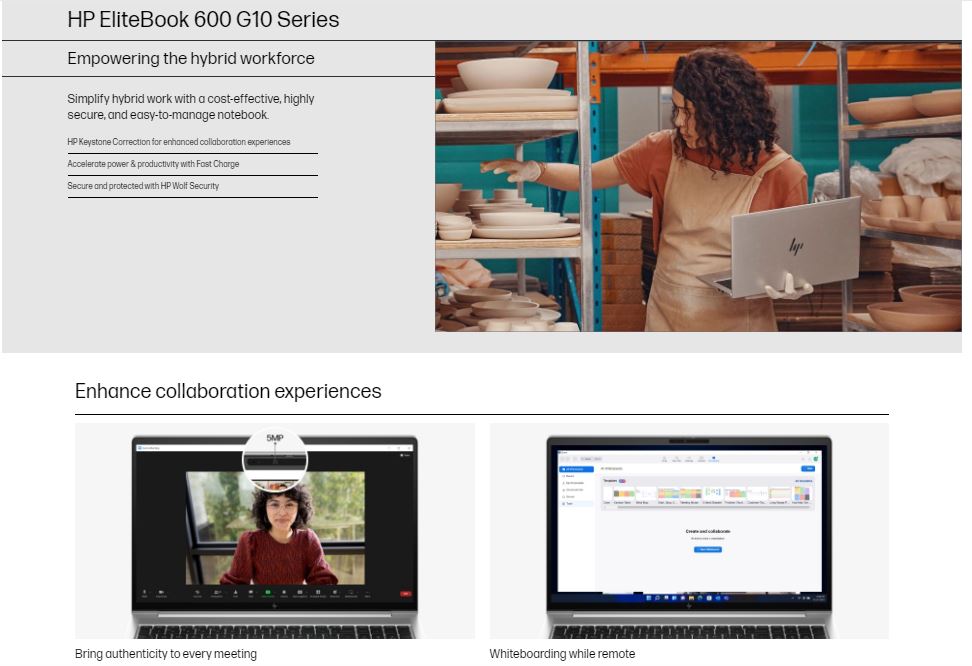Click the red End button in video call
The width and height of the screenshot is (972, 666).
[406, 593]
